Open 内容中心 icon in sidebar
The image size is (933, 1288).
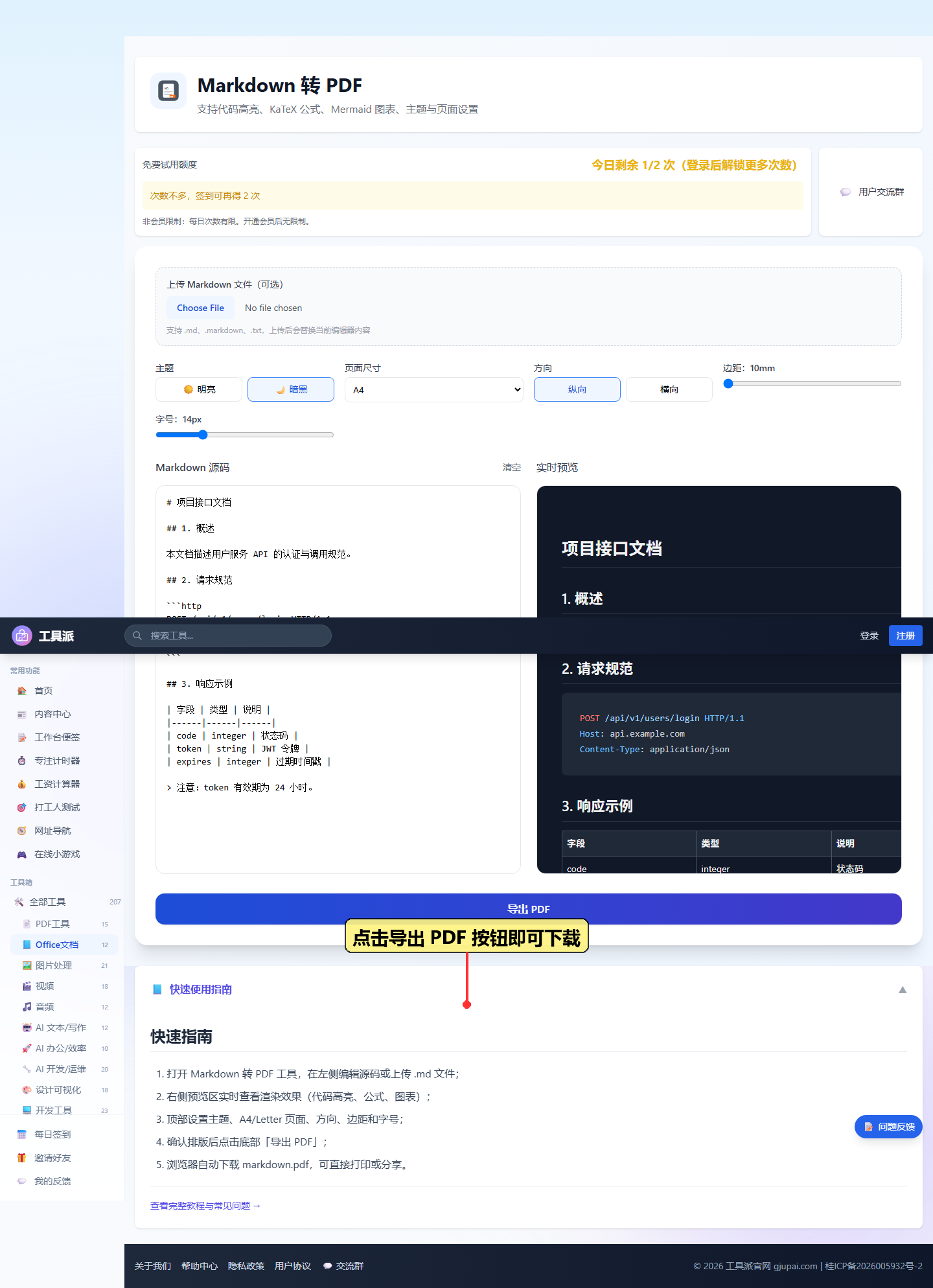pyautogui.click(x=22, y=714)
